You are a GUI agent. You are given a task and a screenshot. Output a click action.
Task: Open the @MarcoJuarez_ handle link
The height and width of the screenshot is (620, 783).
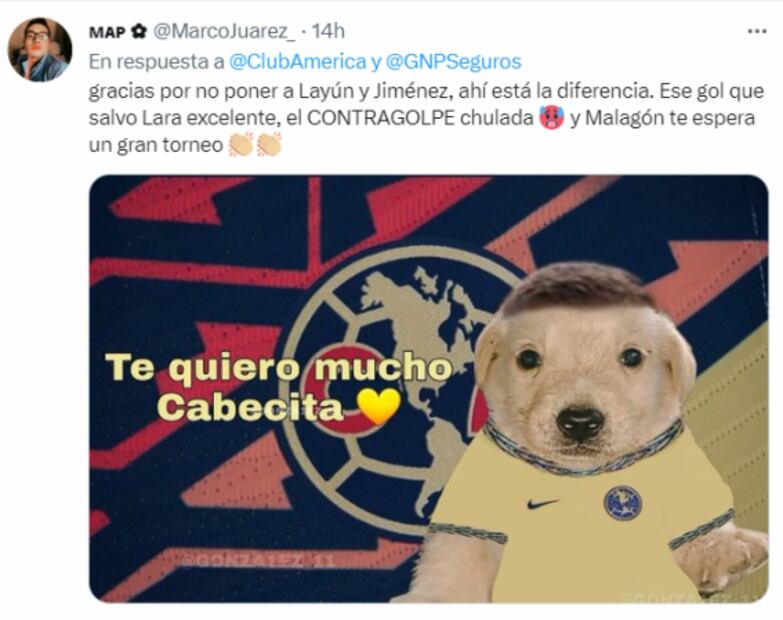(x=224, y=31)
